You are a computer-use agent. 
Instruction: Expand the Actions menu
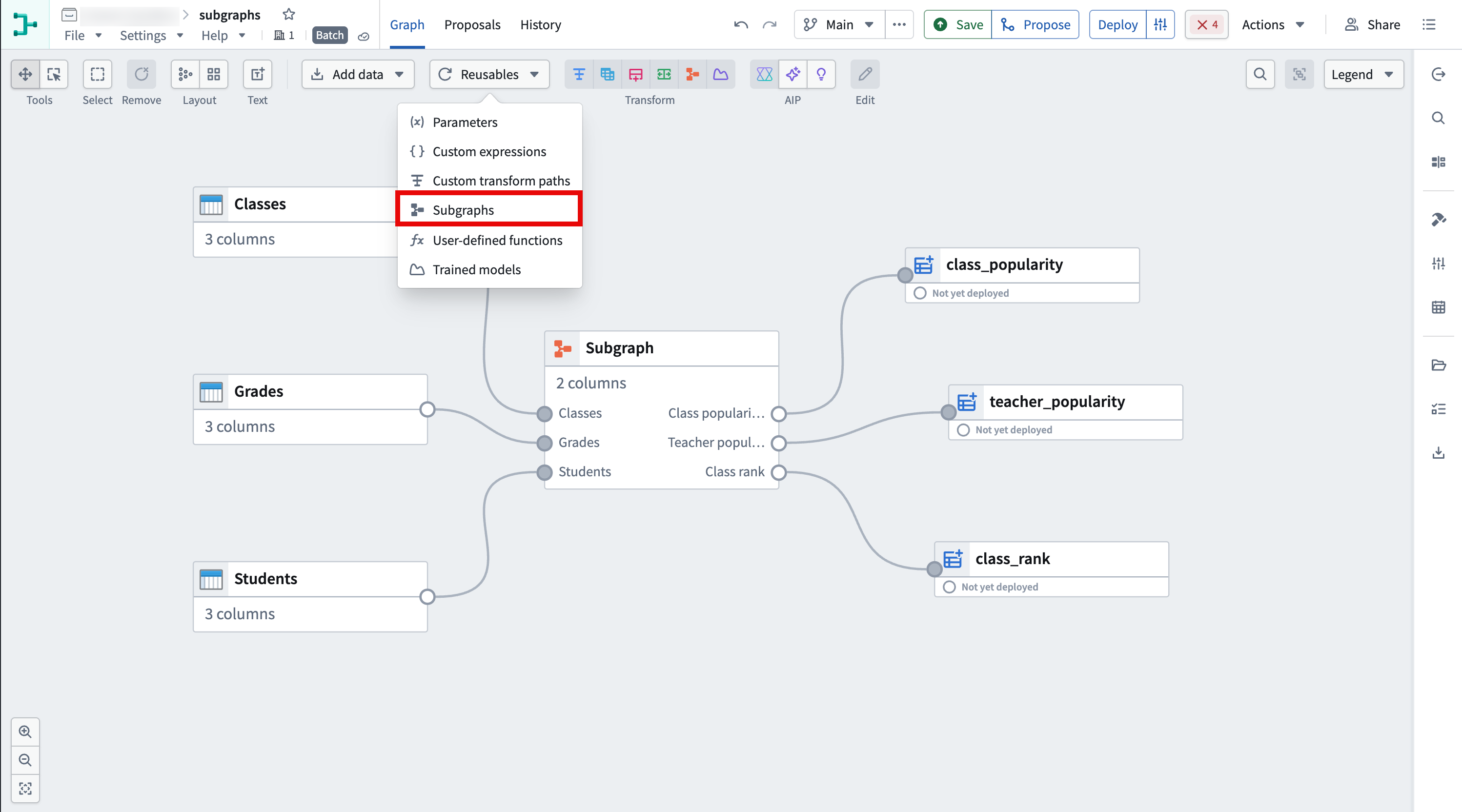click(x=1273, y=24)
